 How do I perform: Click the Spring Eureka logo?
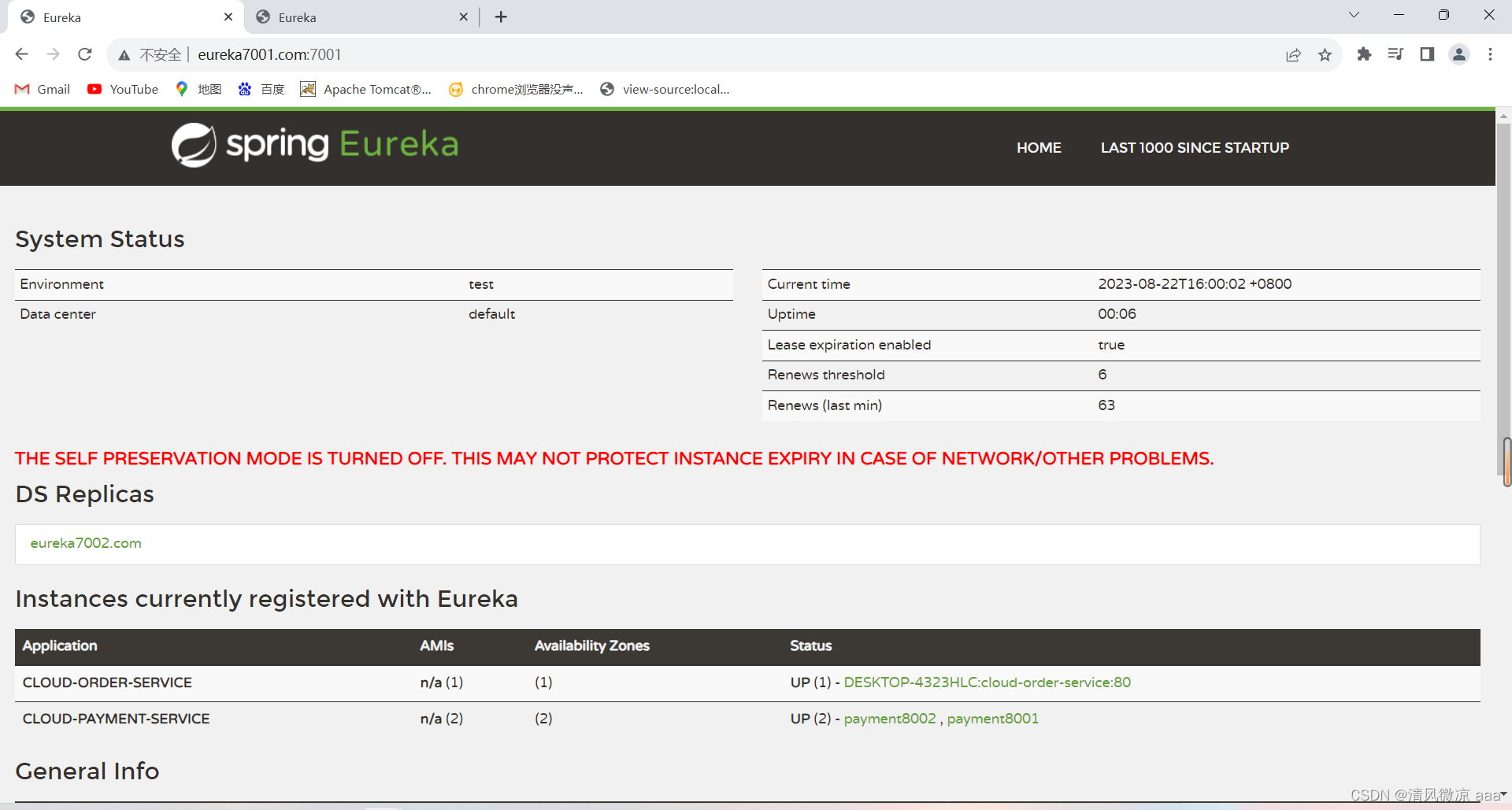point(315,145)
